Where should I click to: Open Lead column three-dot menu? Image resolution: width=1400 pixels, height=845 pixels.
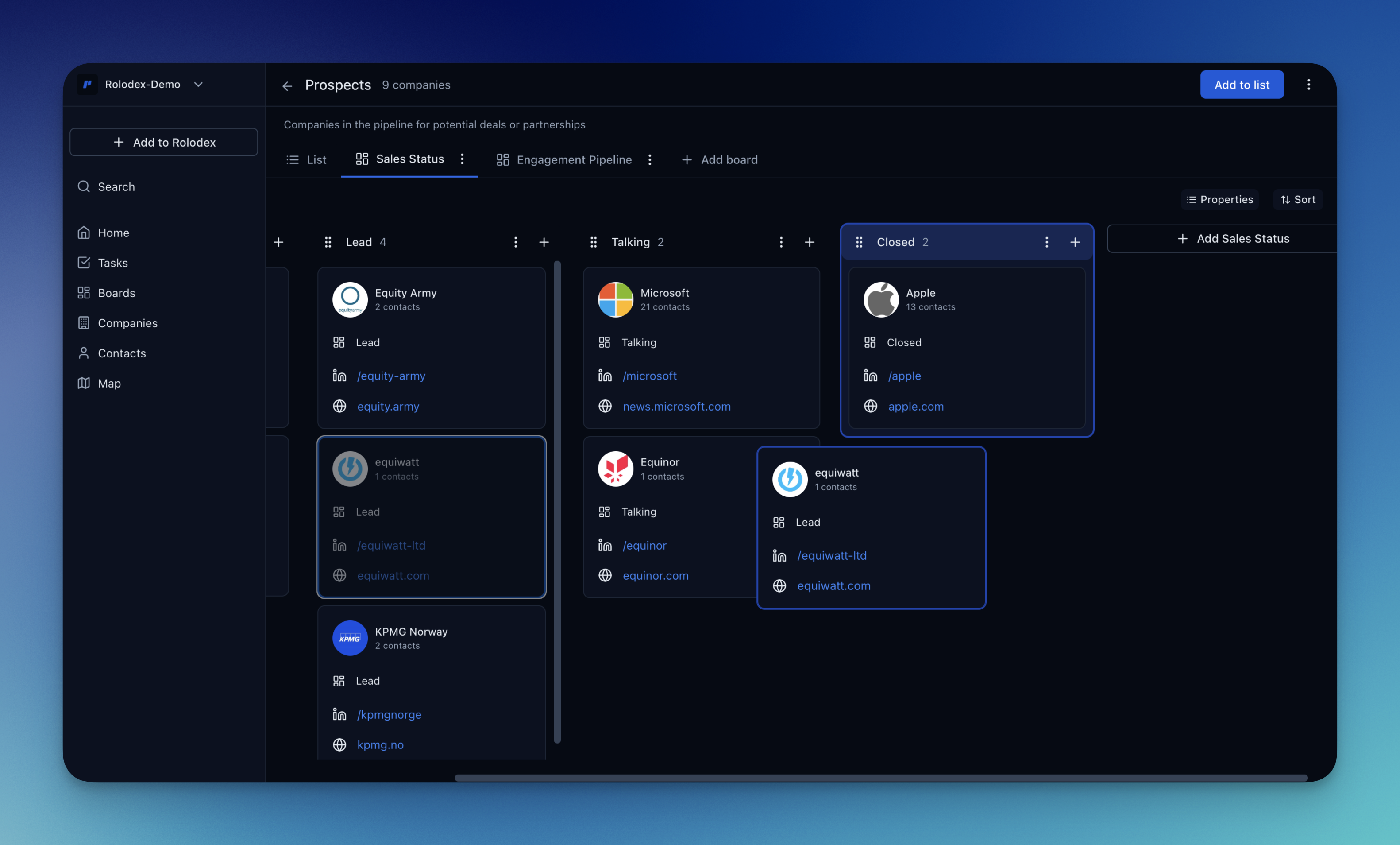[515, 242]
